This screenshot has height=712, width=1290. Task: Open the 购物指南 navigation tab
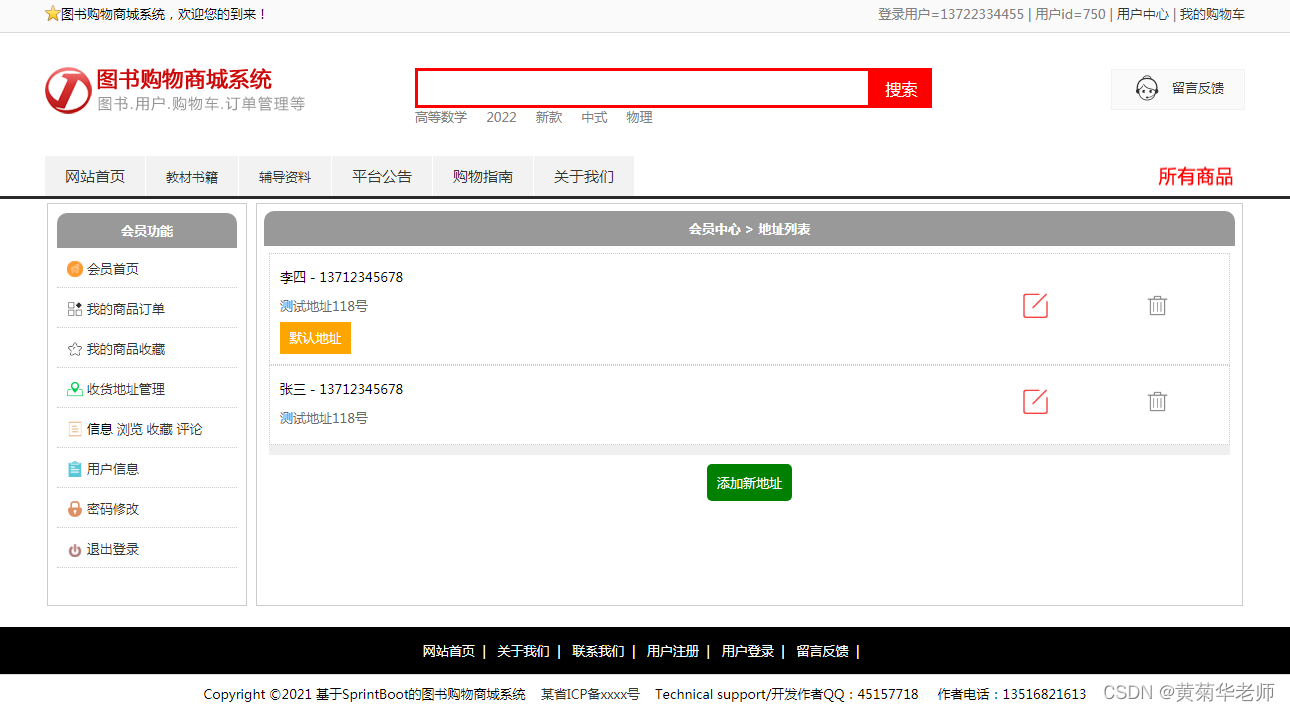[483, 177]
